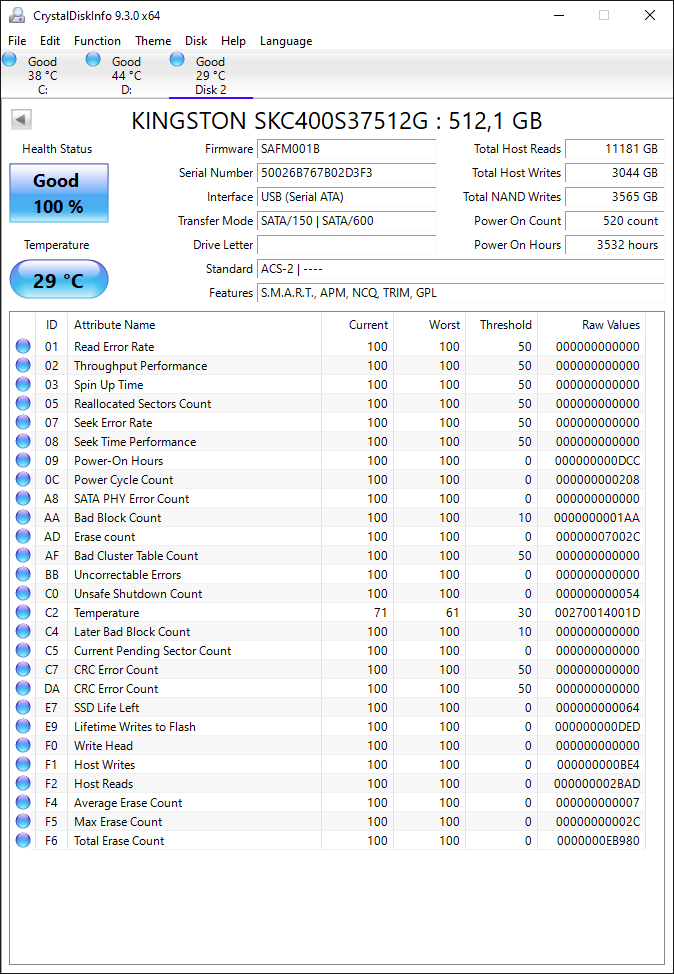Screen dimensions: 674x974
Task: Click the Total Host Reads value 11181 GB
Action: click(614, 149)
